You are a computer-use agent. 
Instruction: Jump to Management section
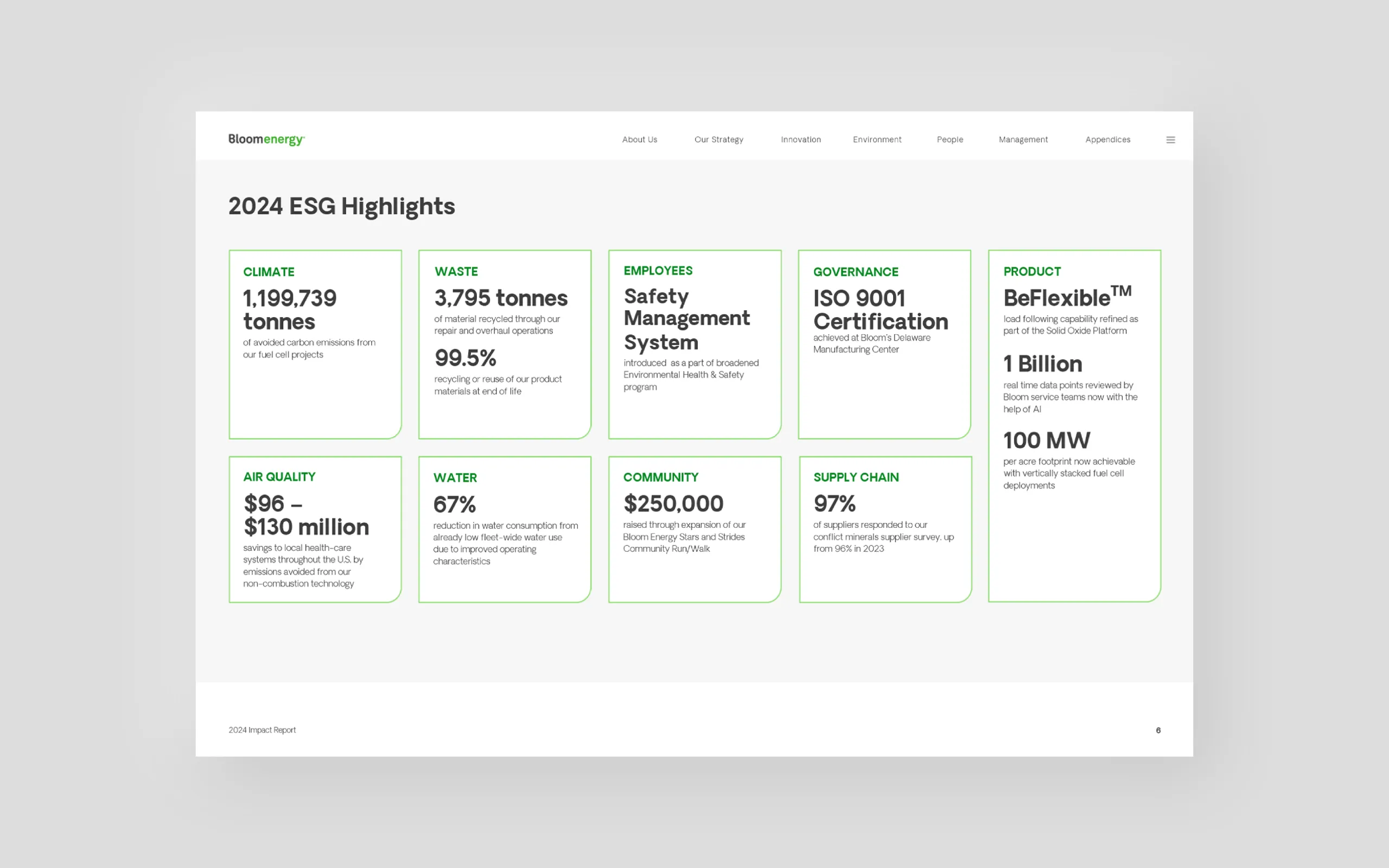tap(1023, 139)
